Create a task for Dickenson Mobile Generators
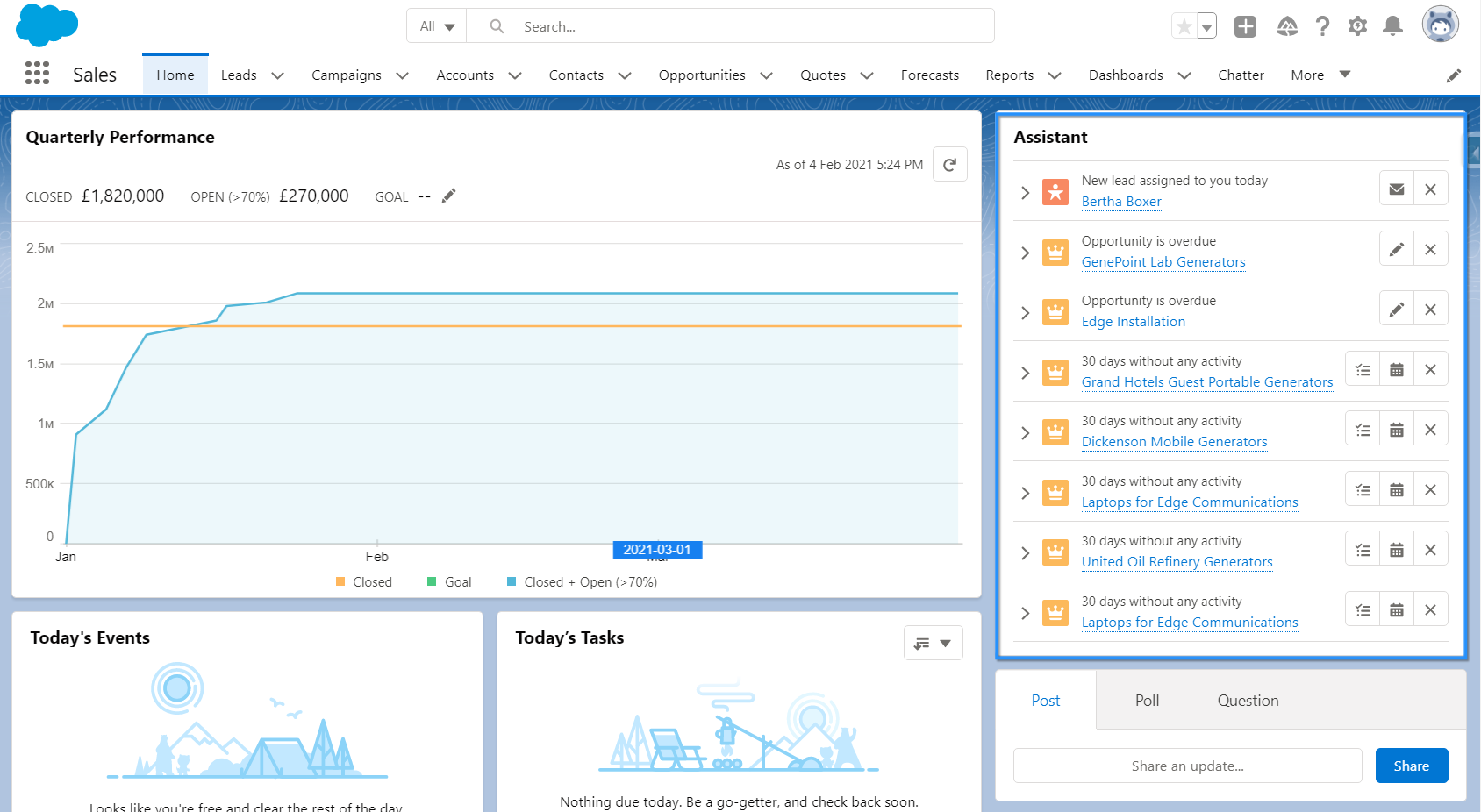Viewport: 1481px width, 812px height. [1363, 429]
